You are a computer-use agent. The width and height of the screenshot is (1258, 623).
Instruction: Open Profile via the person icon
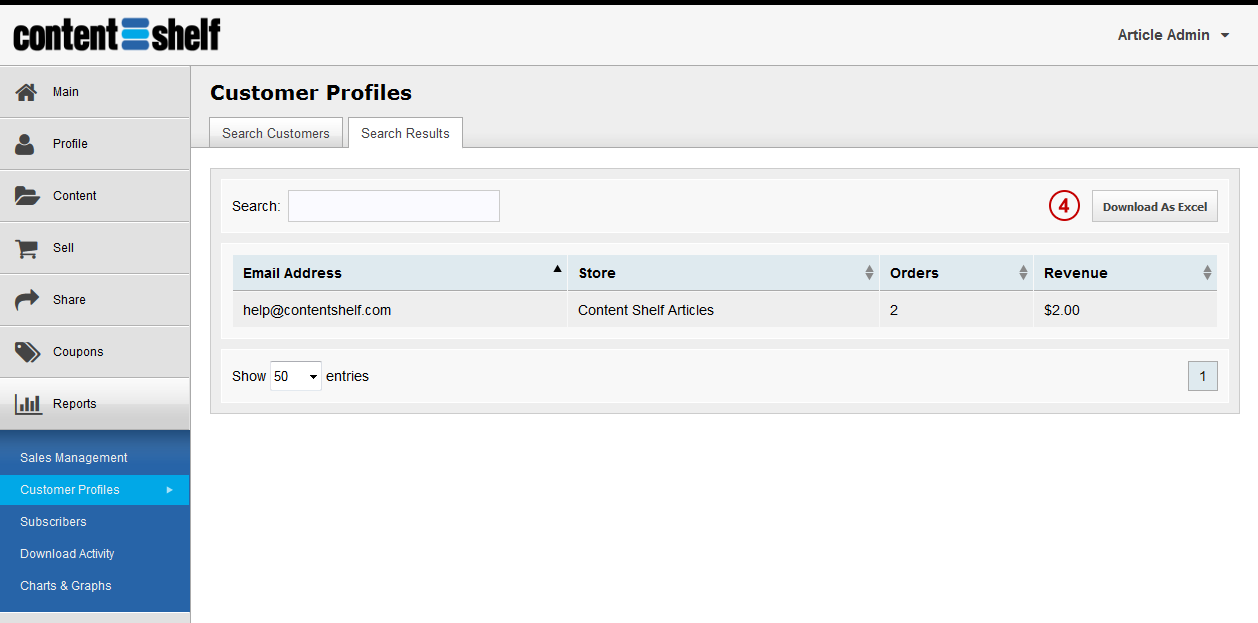(x=25, y=144)
